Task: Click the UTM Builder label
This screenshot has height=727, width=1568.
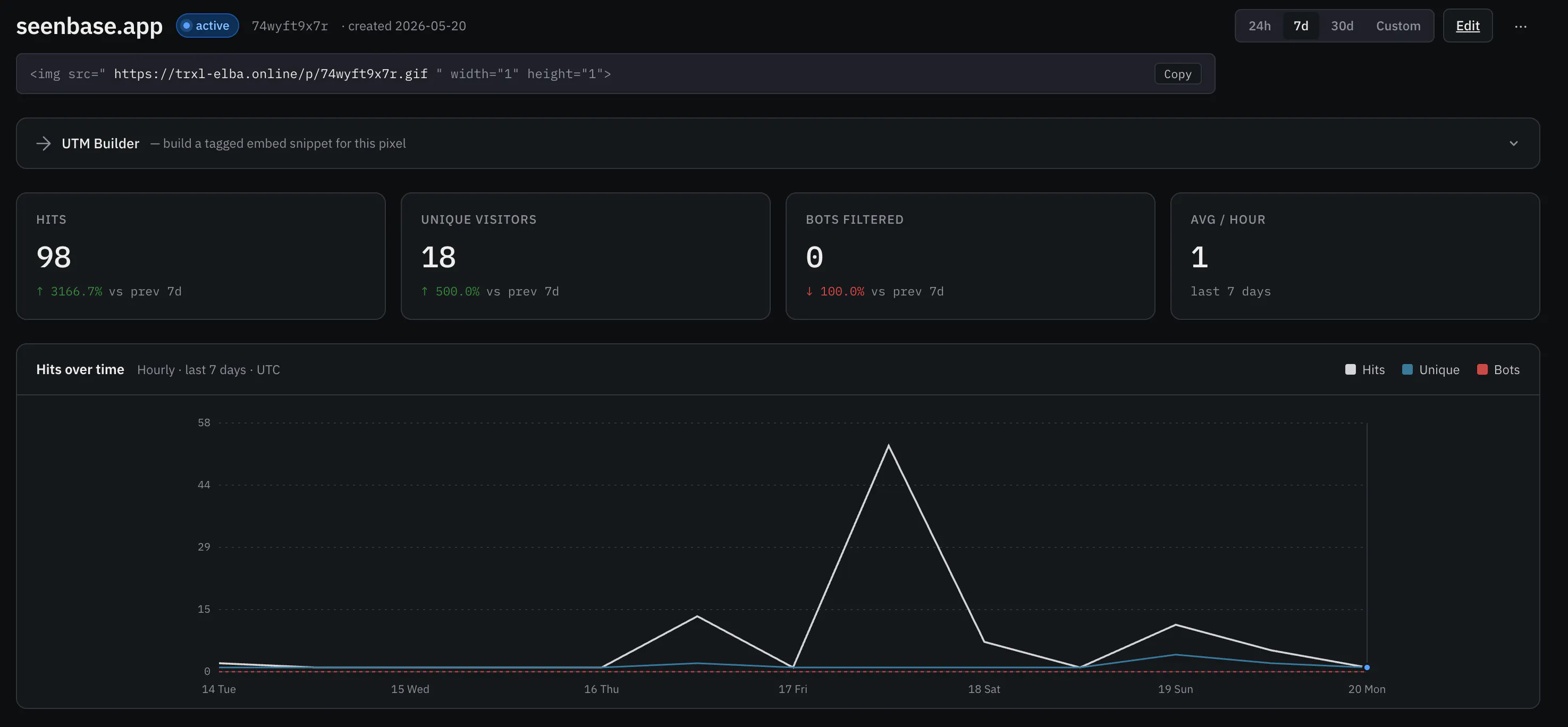Action: [100, 143]
